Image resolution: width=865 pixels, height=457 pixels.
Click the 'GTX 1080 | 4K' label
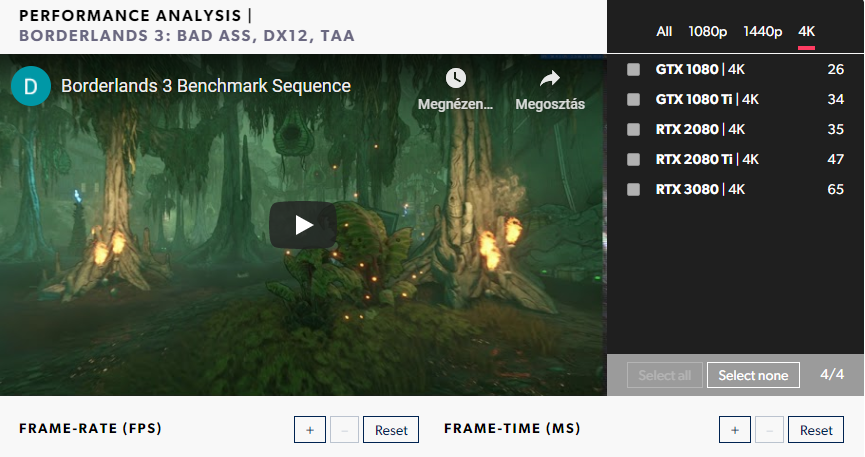coord(700,70)
